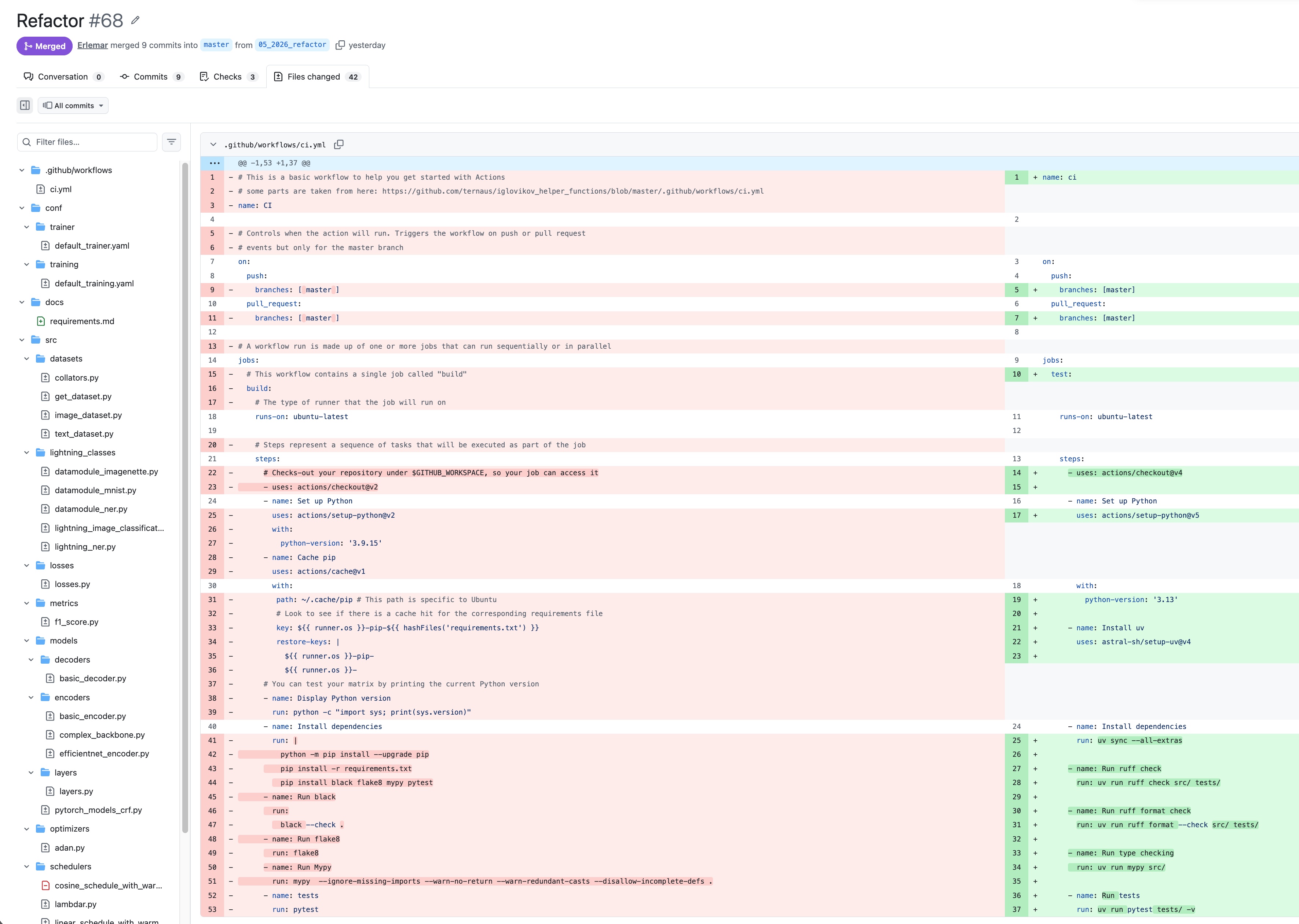Switch to the Checks tab
The image size is (1299, 924).
click(x=228, y=77)
